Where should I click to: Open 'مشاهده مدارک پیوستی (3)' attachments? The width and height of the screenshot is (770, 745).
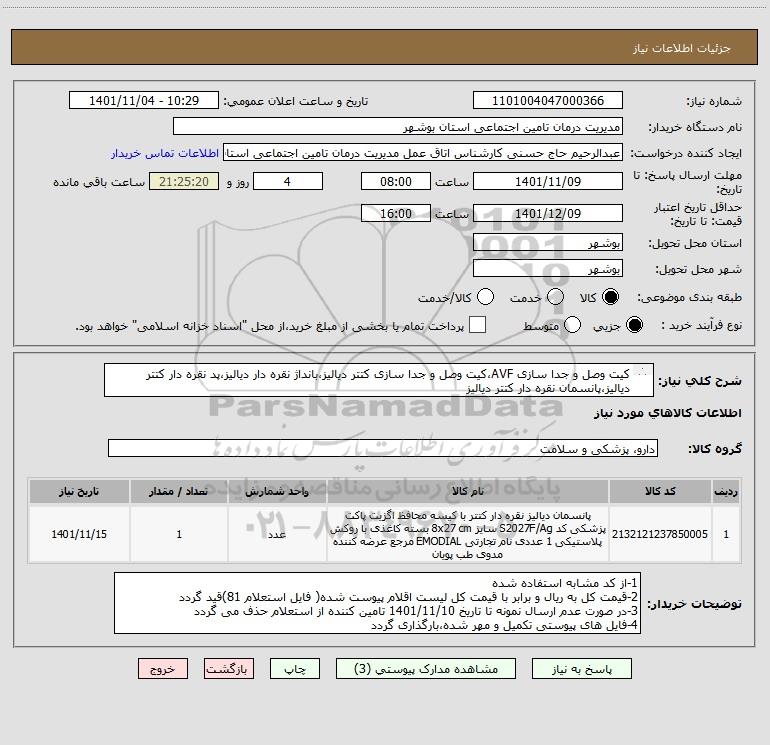coord(426,669)
